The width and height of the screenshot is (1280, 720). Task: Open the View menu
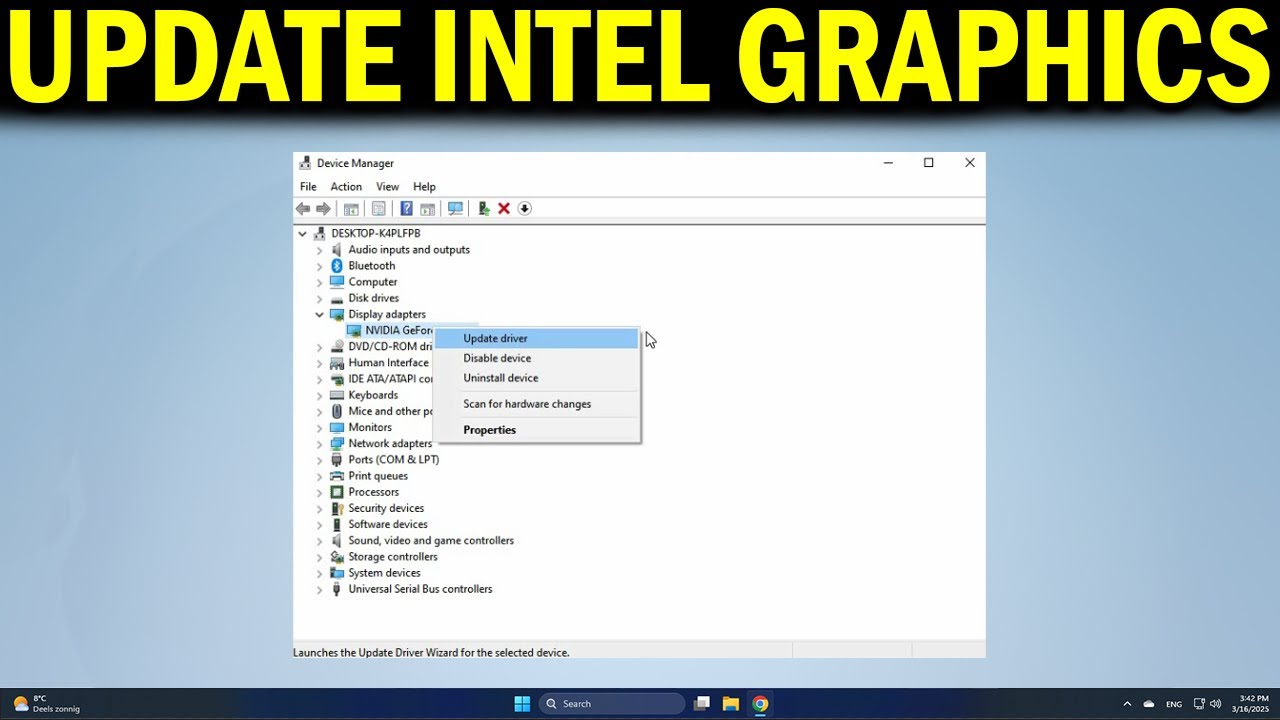(387, 187)
